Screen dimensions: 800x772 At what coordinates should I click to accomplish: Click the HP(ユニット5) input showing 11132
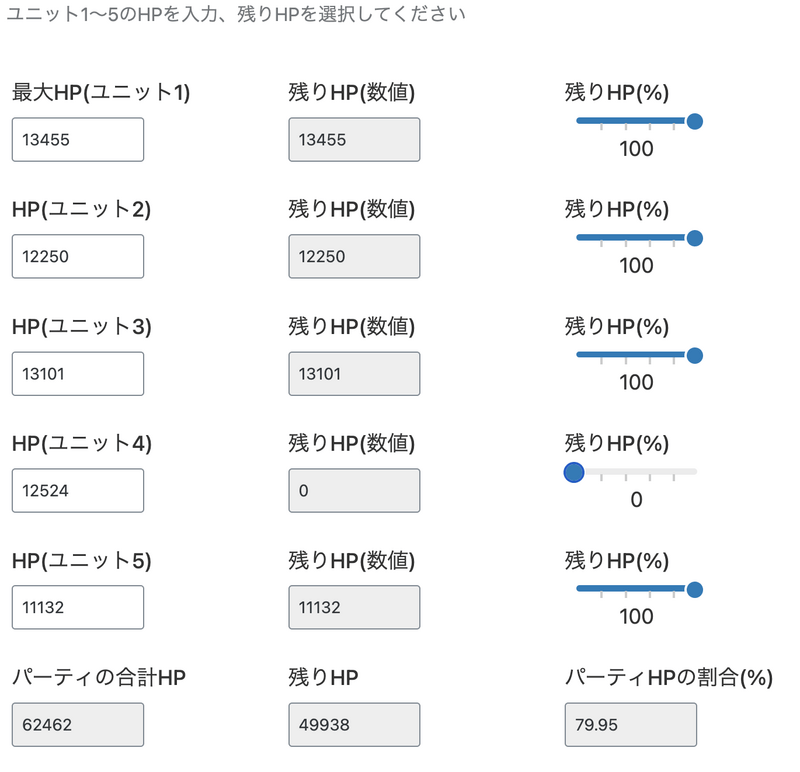tap(78, 608)
